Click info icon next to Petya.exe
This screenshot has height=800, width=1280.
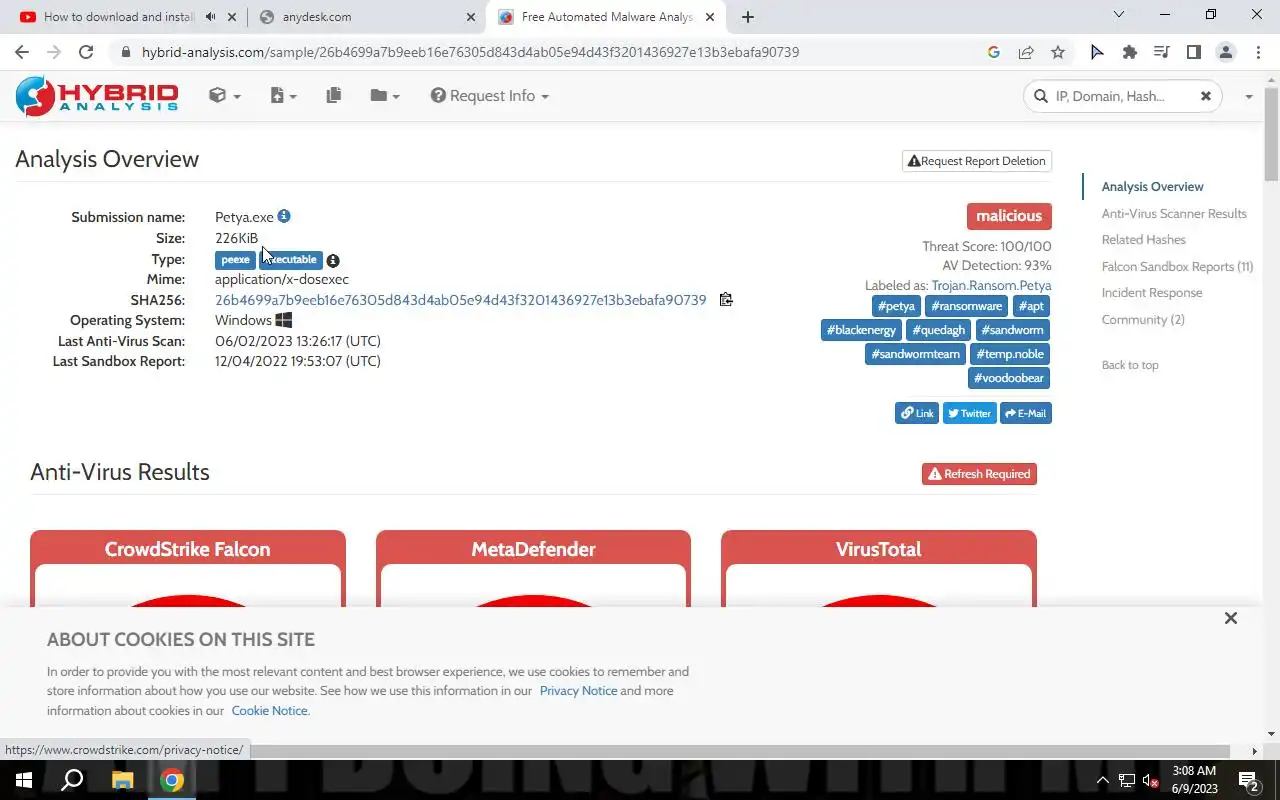tap(284, 216)
